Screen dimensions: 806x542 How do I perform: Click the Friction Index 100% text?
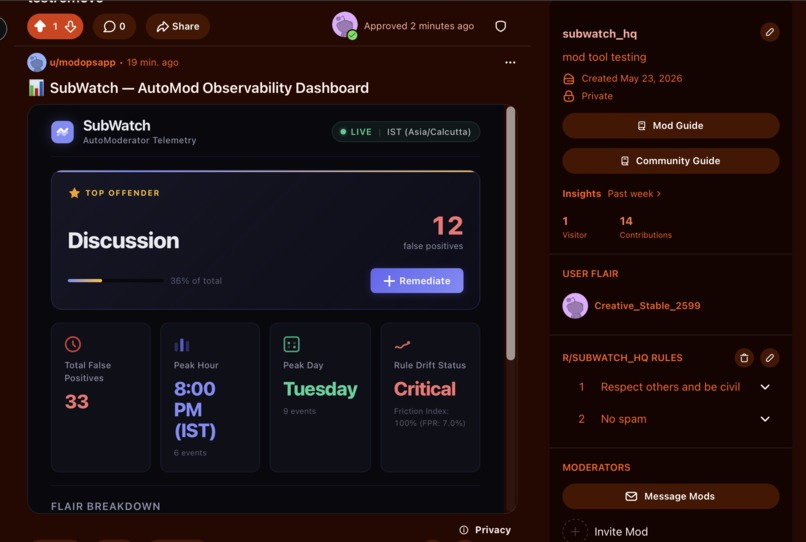tap(430, 417)
